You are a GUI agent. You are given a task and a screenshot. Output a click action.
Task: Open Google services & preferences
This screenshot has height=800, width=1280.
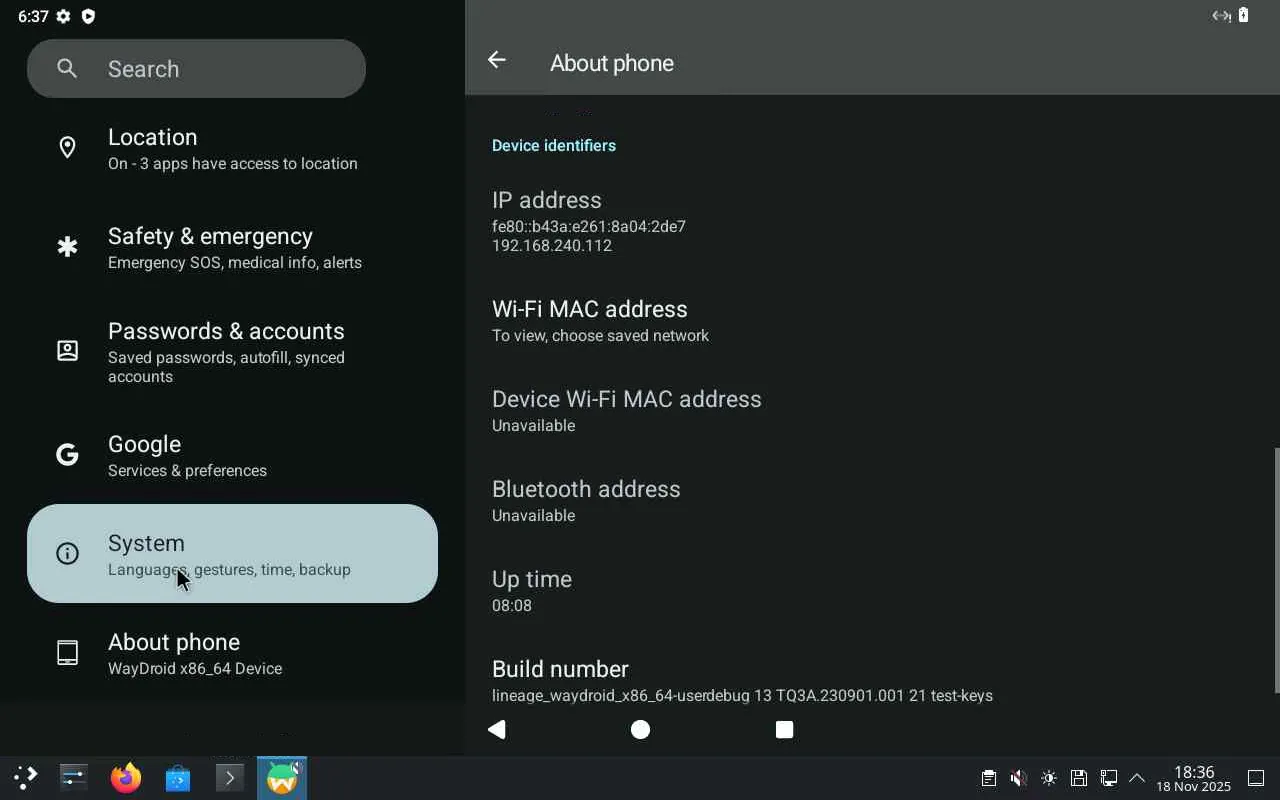(232, 455)
